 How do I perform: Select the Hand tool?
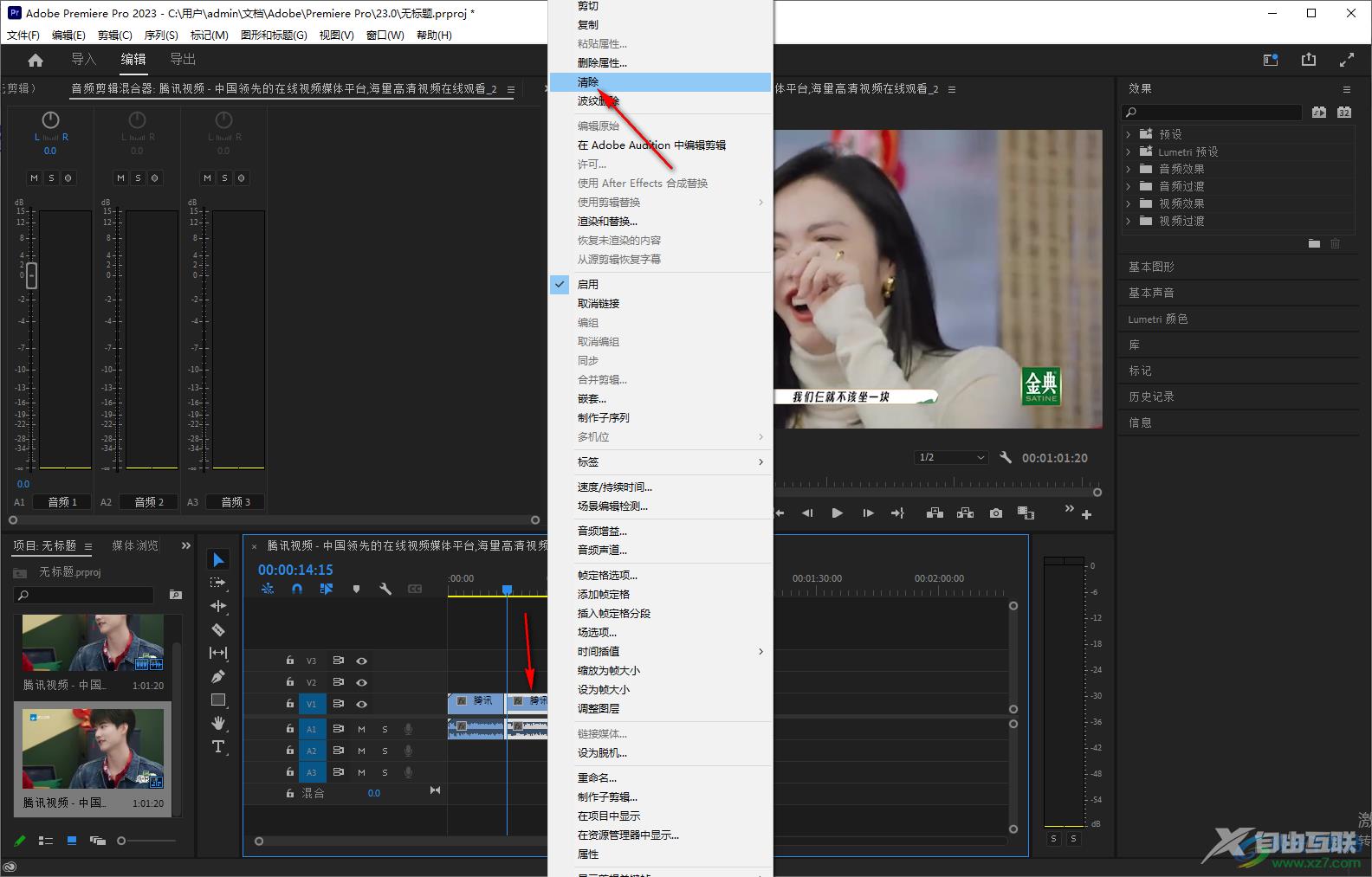(218, 723)
